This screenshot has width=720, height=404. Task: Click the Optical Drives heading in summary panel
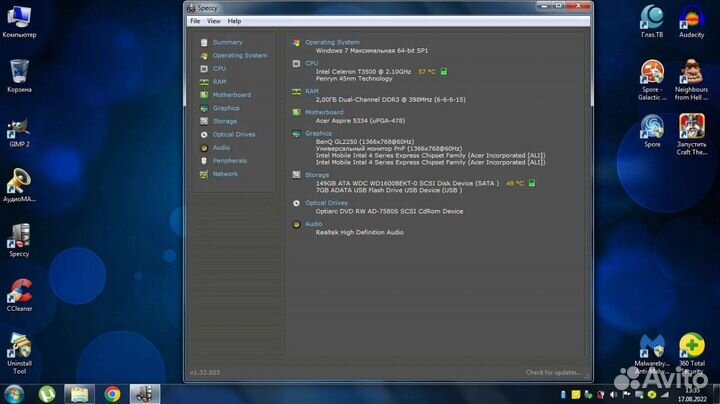point(326,203)
